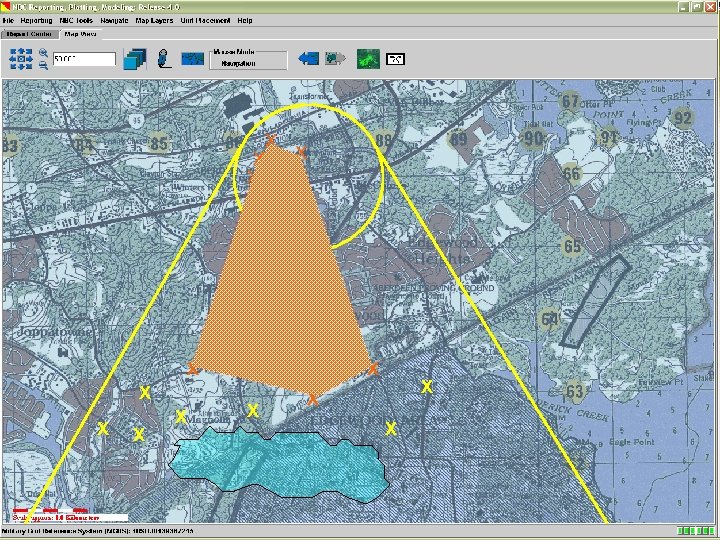Click the green progress indicator in status bar
The image size is (720, 540).
696,531
